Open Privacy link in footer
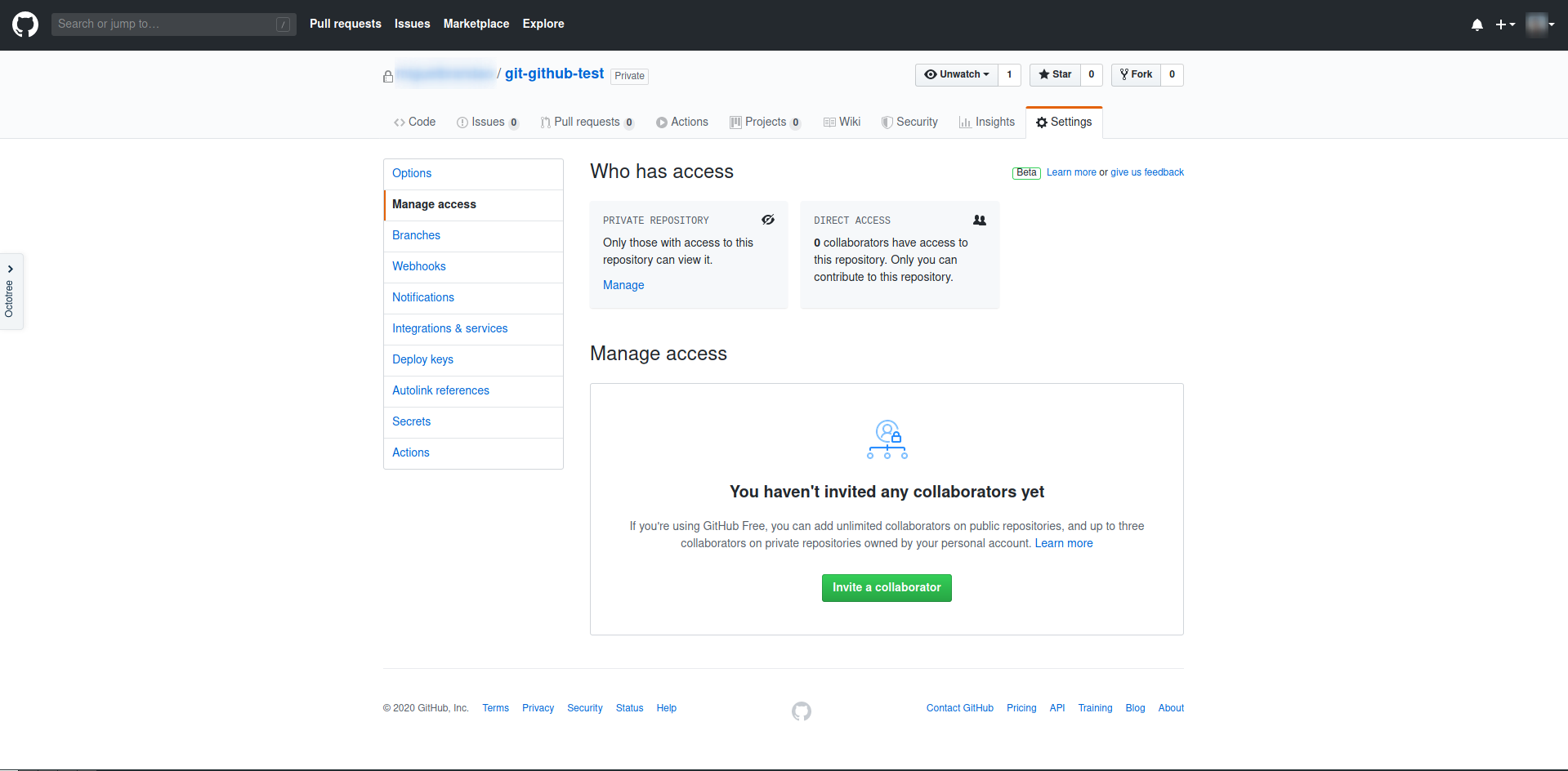1568x771 pixels. (538, 708)
